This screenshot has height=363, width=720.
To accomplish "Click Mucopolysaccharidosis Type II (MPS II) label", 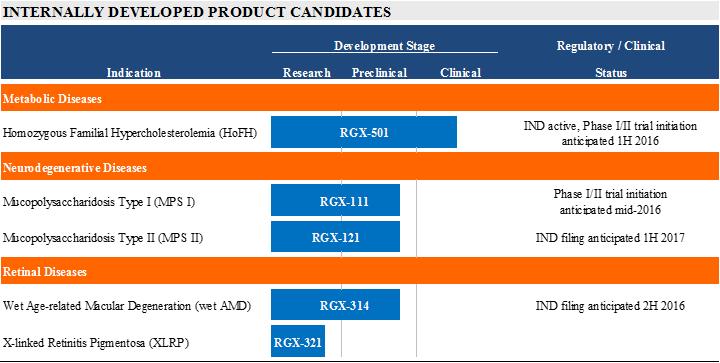I will coord(103,238).
